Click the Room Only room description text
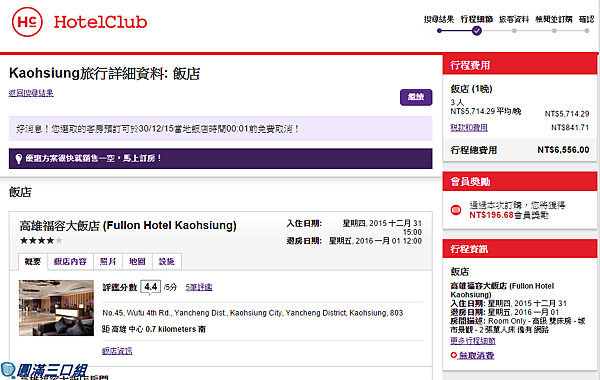This screenshot has width=600, height=380. tap(518, 325)
